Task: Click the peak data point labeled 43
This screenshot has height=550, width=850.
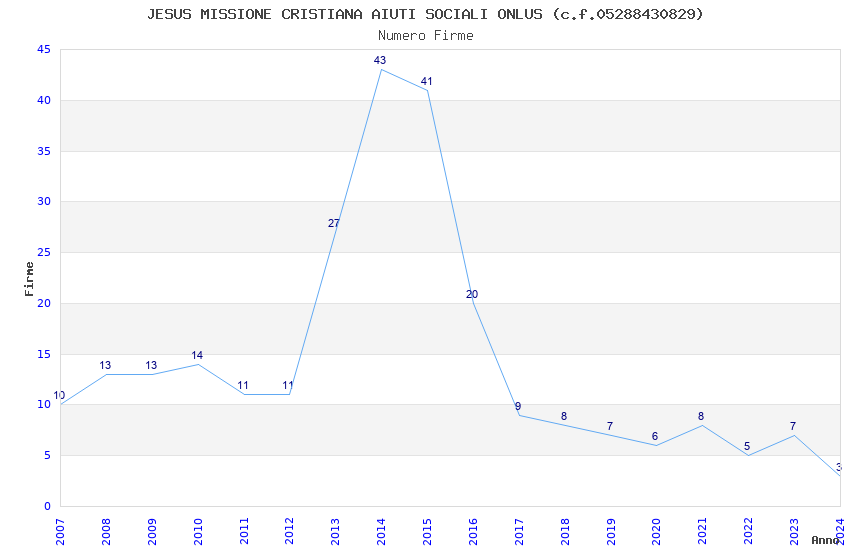Action: [381, 69]
